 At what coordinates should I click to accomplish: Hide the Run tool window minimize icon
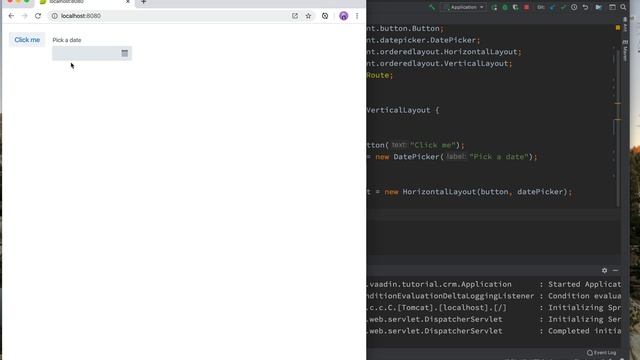pos(616,271)
